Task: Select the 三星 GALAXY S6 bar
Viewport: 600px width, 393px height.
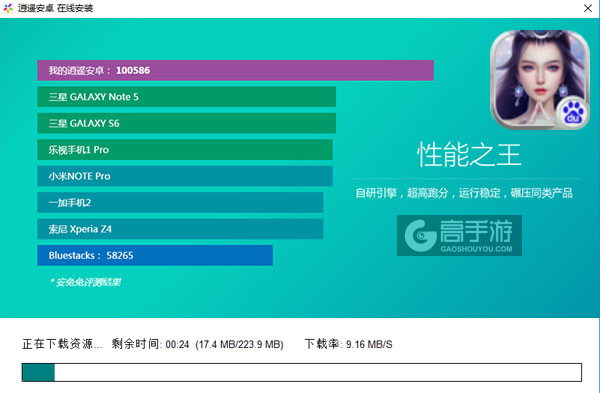Action: 187,123
